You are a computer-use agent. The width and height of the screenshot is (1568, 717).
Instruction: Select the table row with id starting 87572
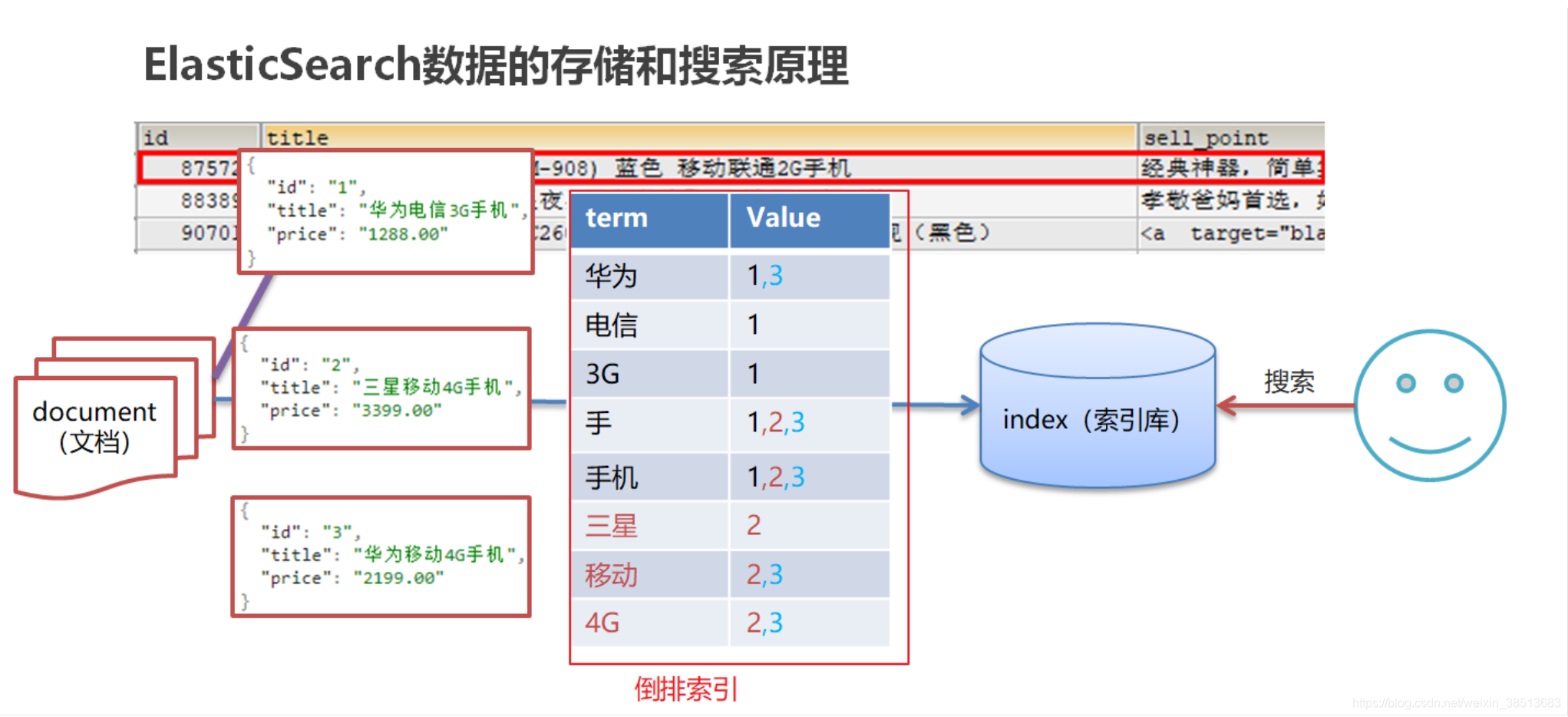pos(731,167)
